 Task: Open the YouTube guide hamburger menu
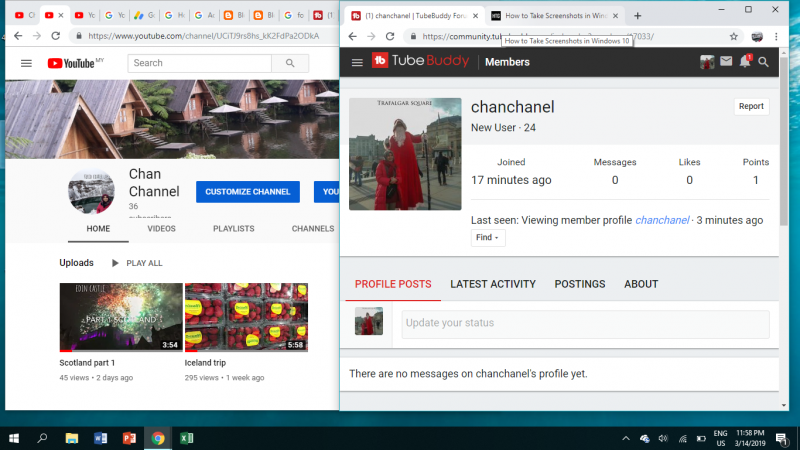point(26,63)
